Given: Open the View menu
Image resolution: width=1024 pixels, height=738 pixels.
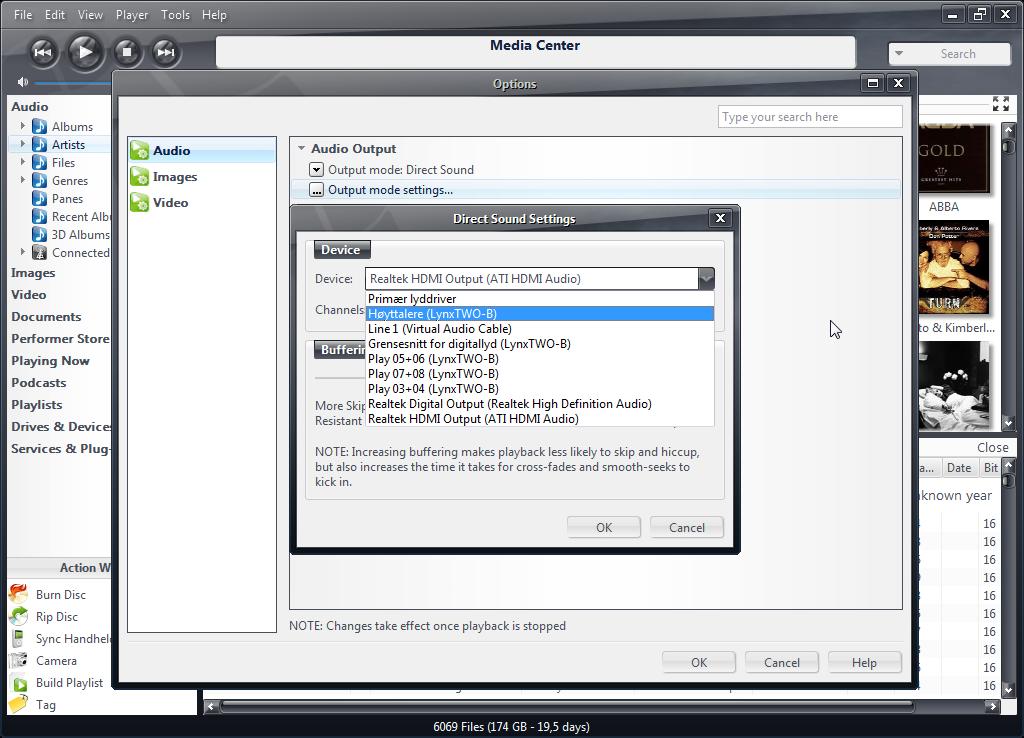Looking at the screenshot, I should (x=90, y=14).
